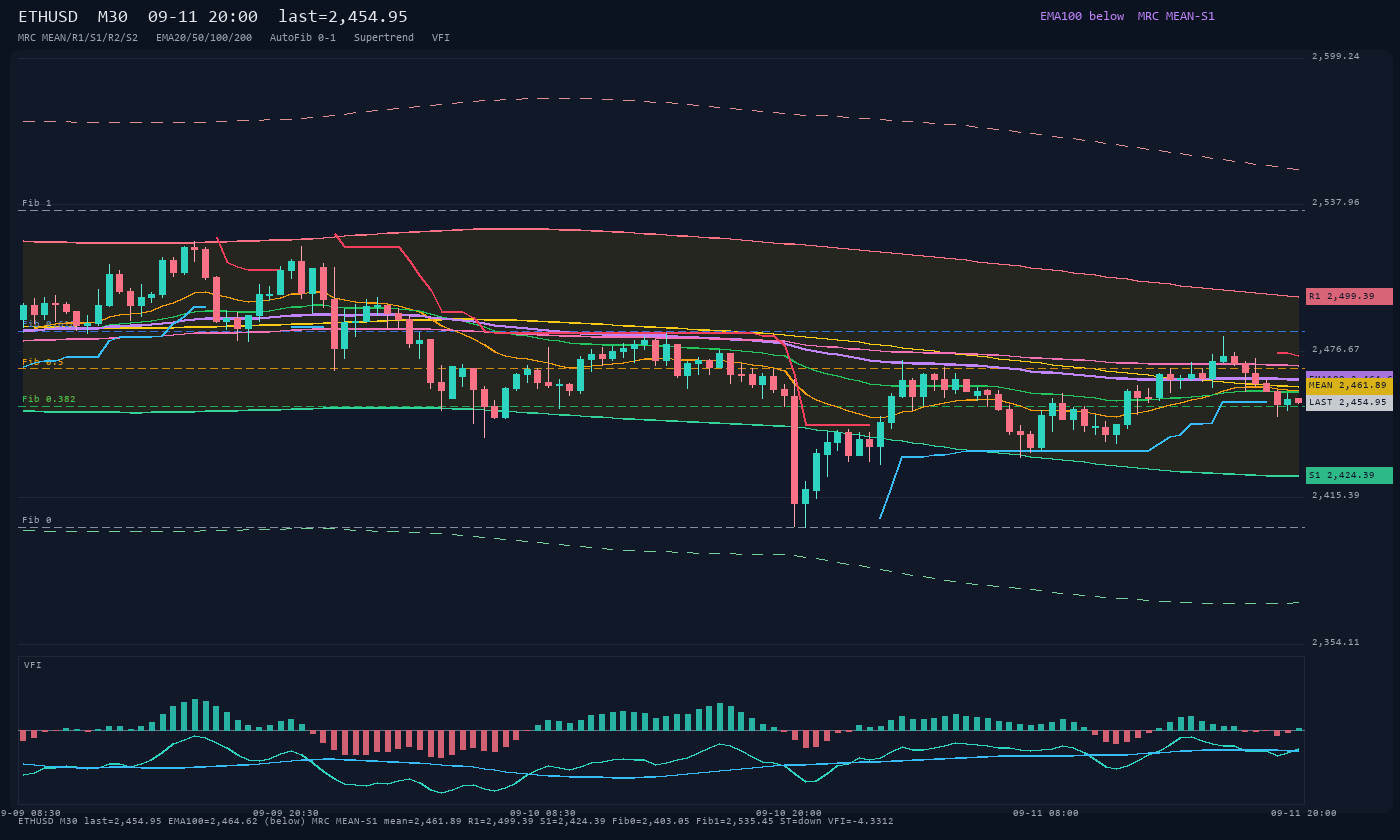Click the M30 timeframe in the title
This screenshot has width=1400, height=840.
pos(113,17)
